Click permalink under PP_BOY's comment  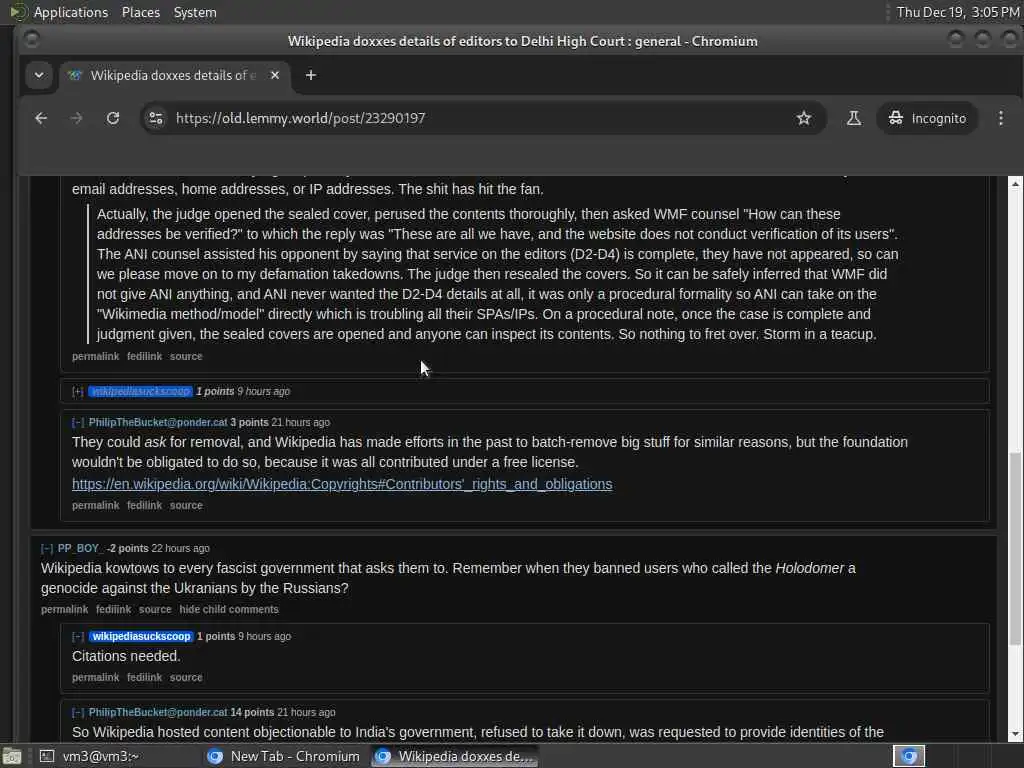(x=64, y=609)
